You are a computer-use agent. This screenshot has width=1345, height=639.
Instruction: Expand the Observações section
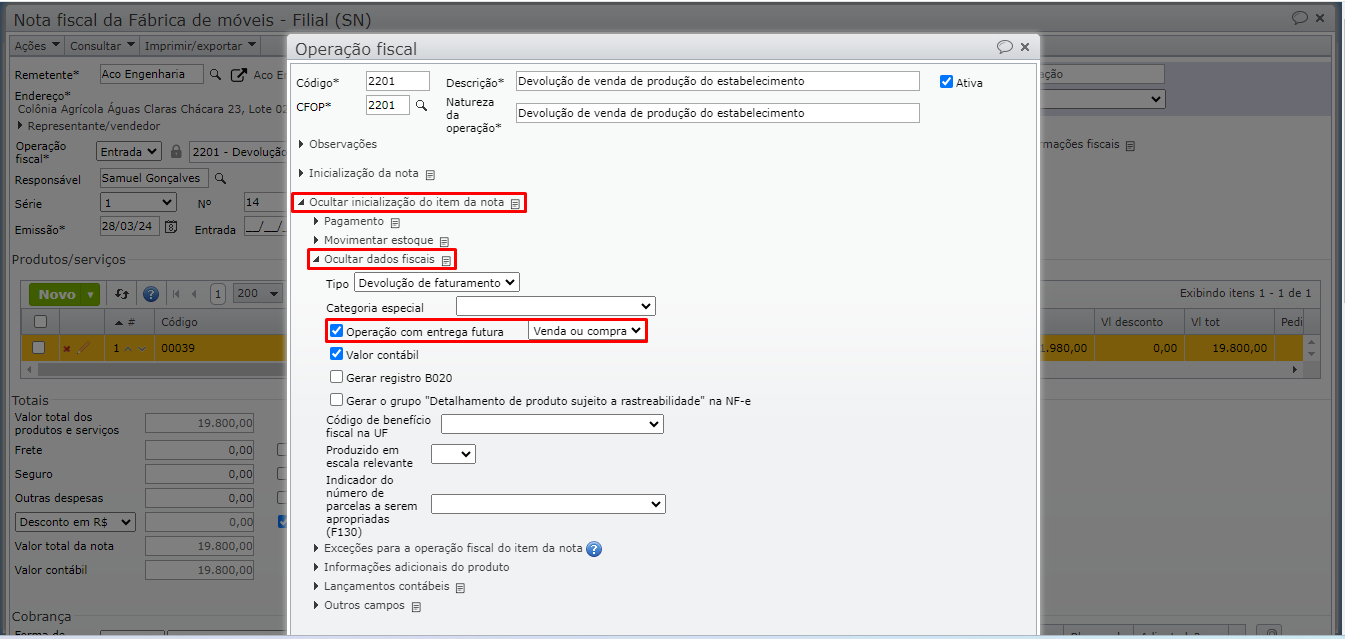337,144
